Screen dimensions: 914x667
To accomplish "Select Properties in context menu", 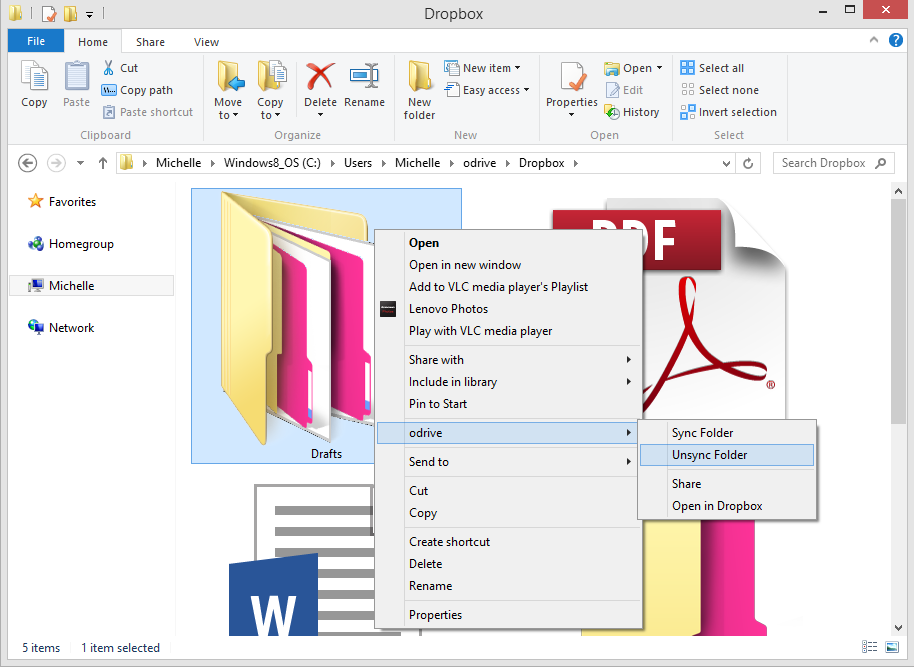I will pyautogui.click(x=508, y=615).
